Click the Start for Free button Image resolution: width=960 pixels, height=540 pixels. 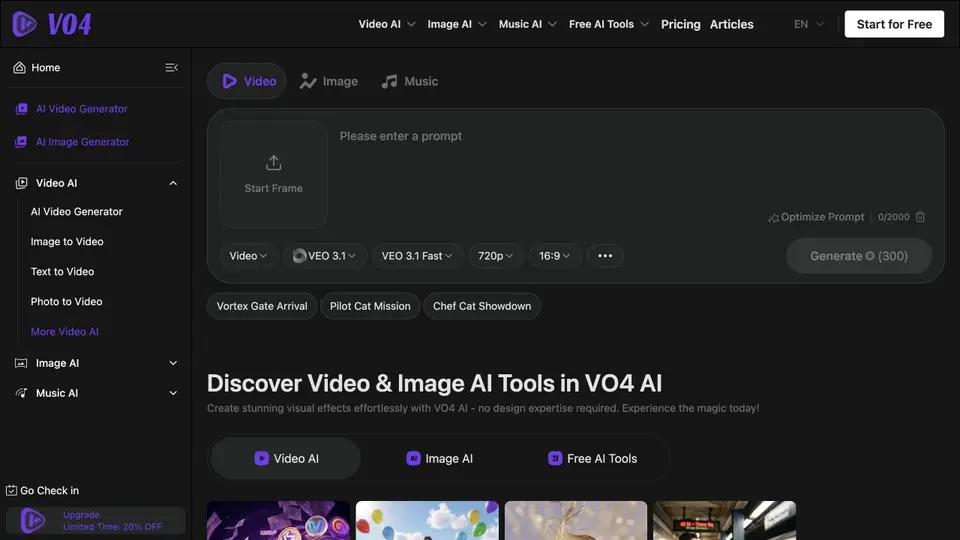coord(894,24)
